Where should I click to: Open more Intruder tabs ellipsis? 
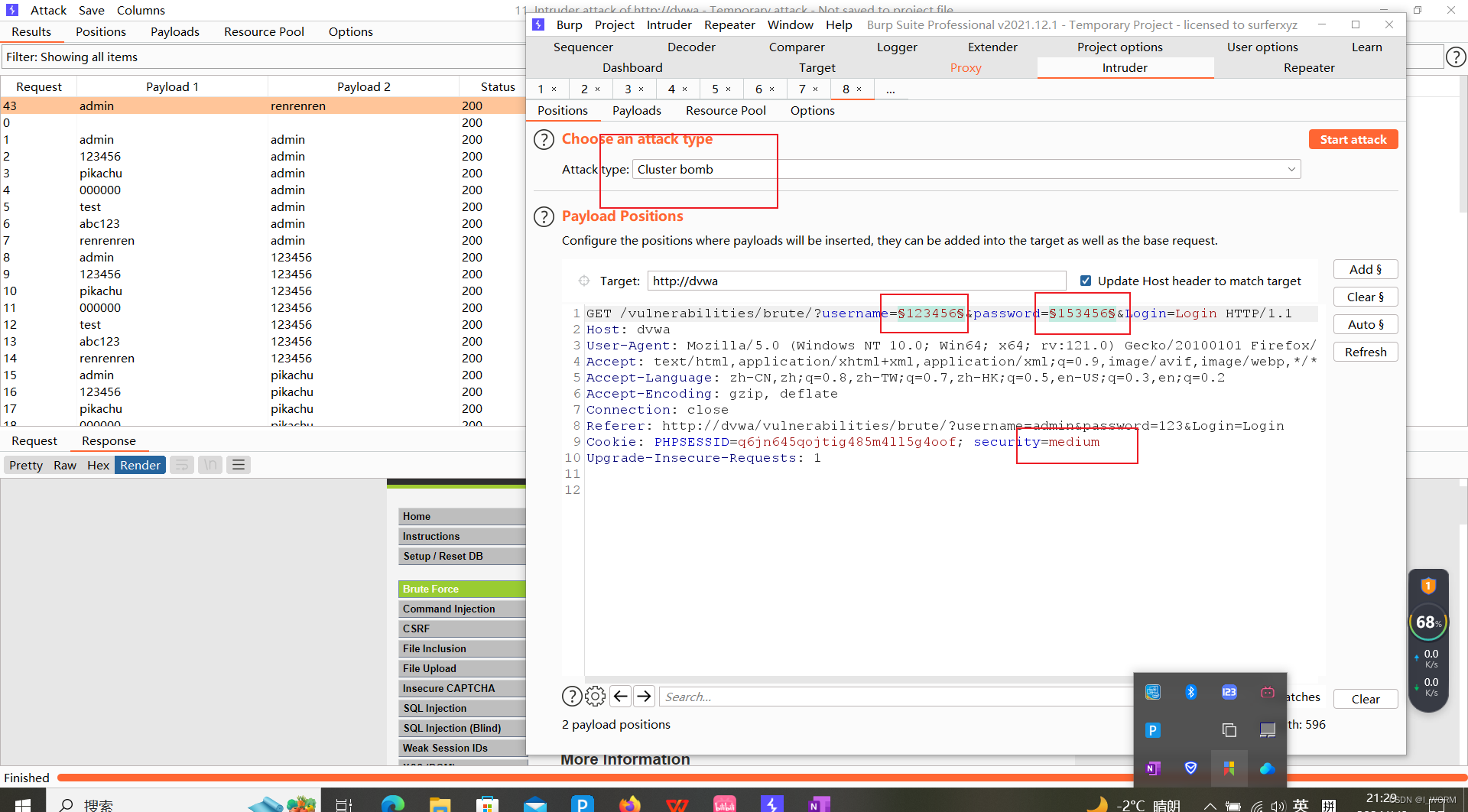[x=890, y=89]
